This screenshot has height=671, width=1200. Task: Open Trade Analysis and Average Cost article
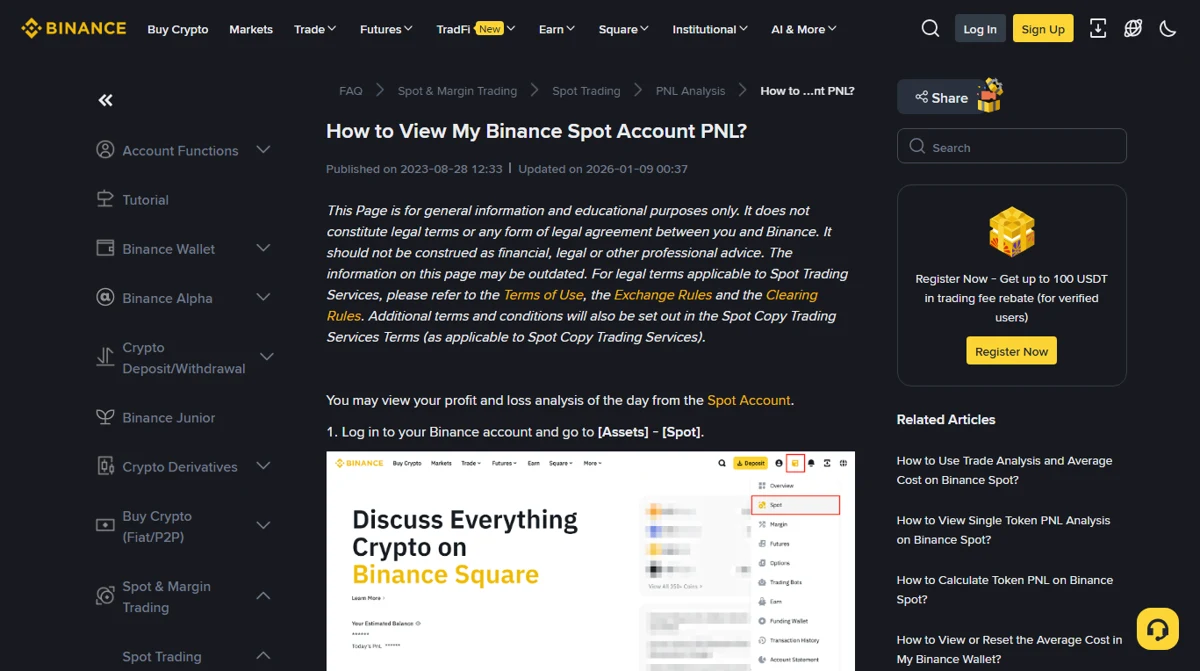(1004, 470)
